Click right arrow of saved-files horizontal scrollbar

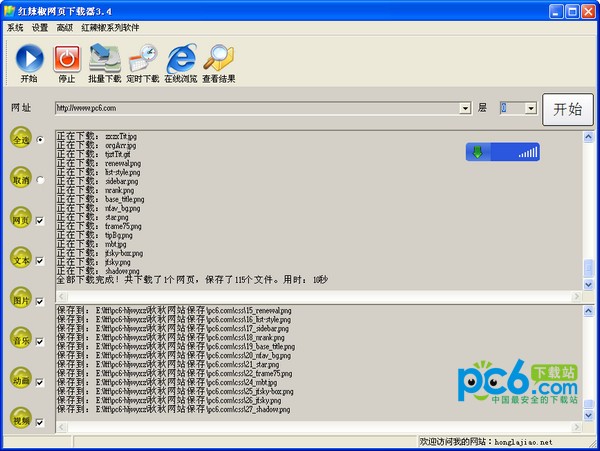[x=576, y=427]
